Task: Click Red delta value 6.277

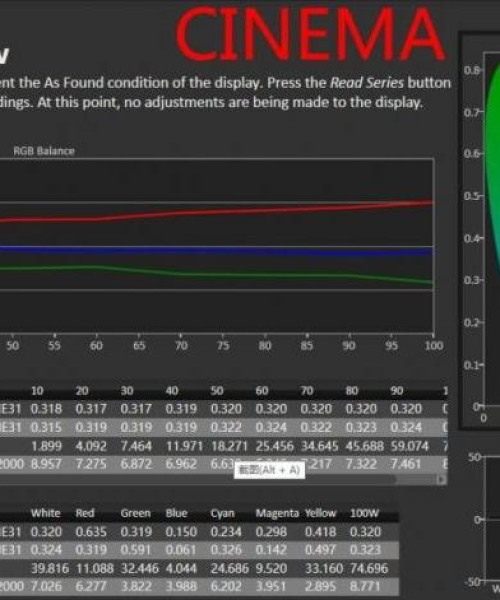Action: click(x=91, y=587)
